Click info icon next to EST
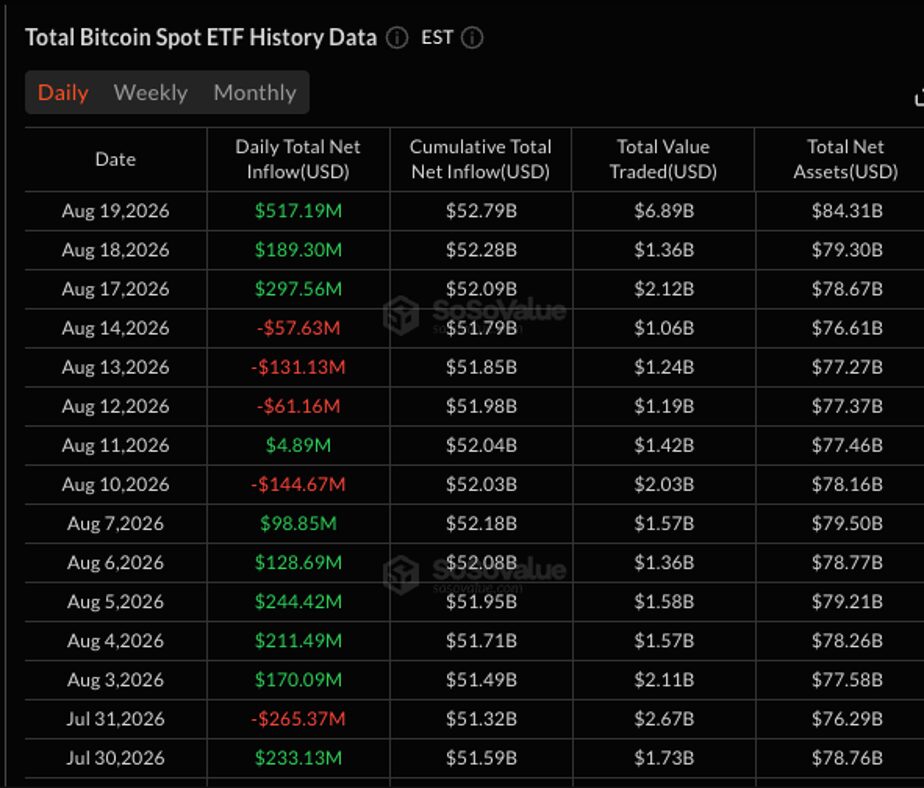Viewport: 924px width, 788px height. pos(471,38)
